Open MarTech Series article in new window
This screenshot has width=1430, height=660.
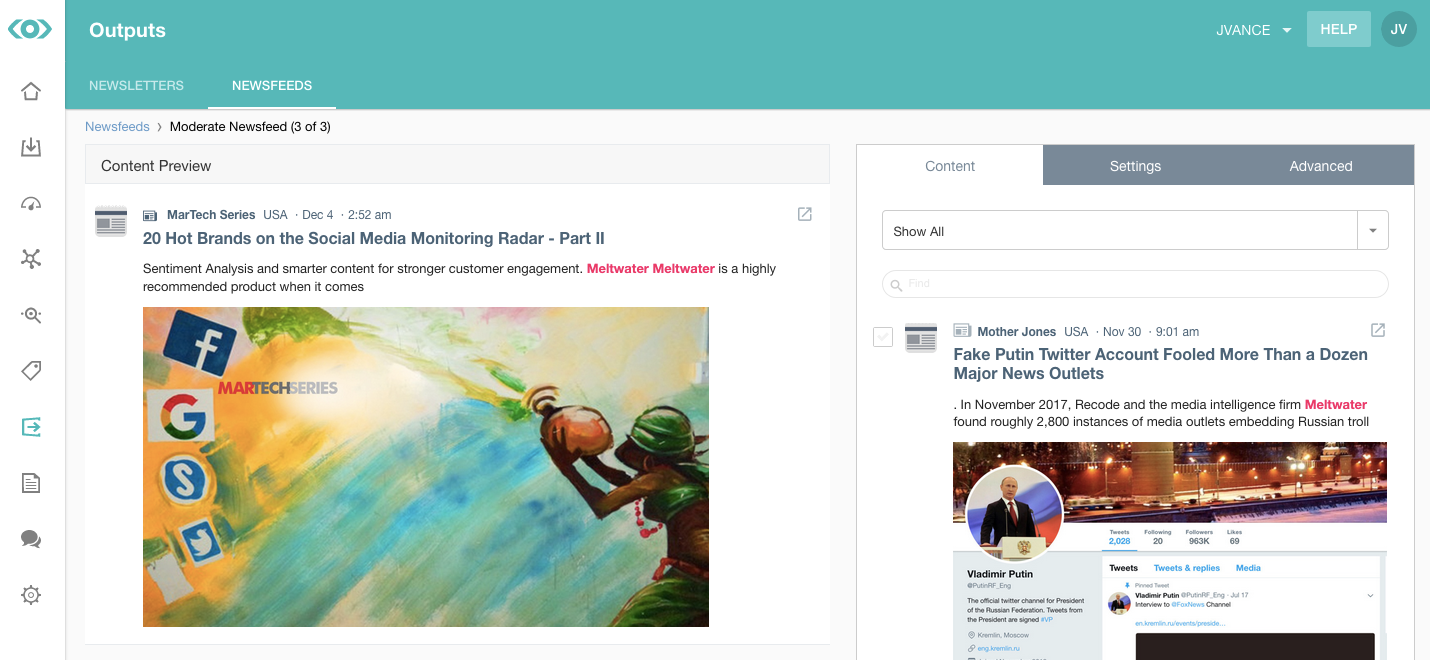pos(805,214)
